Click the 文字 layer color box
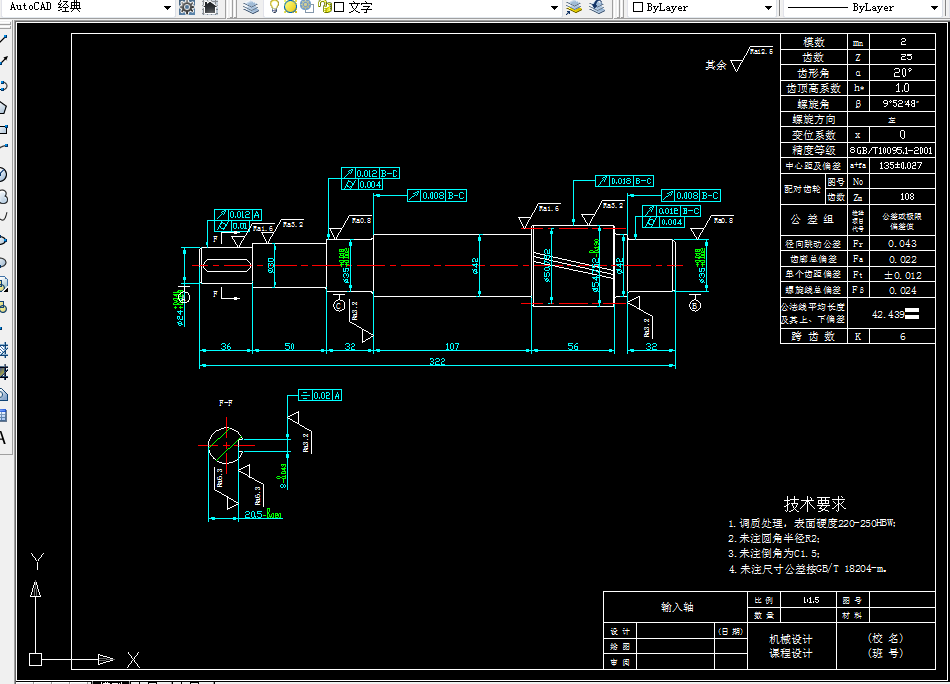The height and width of the screenshot is (684, 950). point(339,7)
